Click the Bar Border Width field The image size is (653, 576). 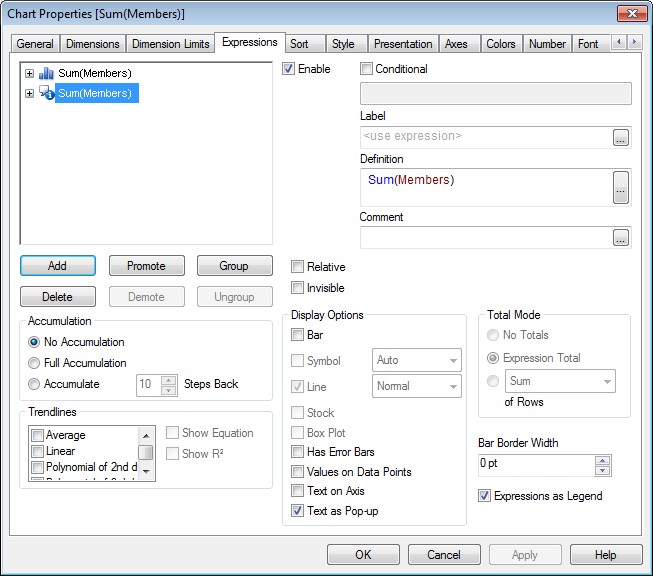(536, 465)
